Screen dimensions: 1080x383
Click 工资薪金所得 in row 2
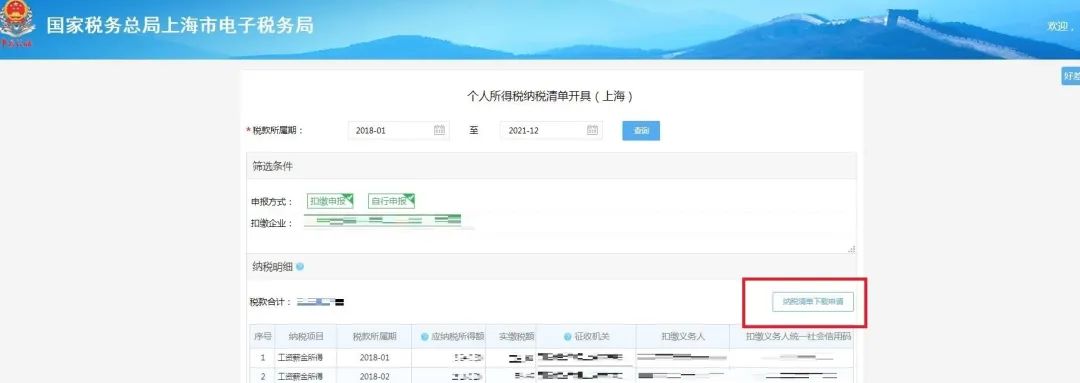click(x=300, y=376)
